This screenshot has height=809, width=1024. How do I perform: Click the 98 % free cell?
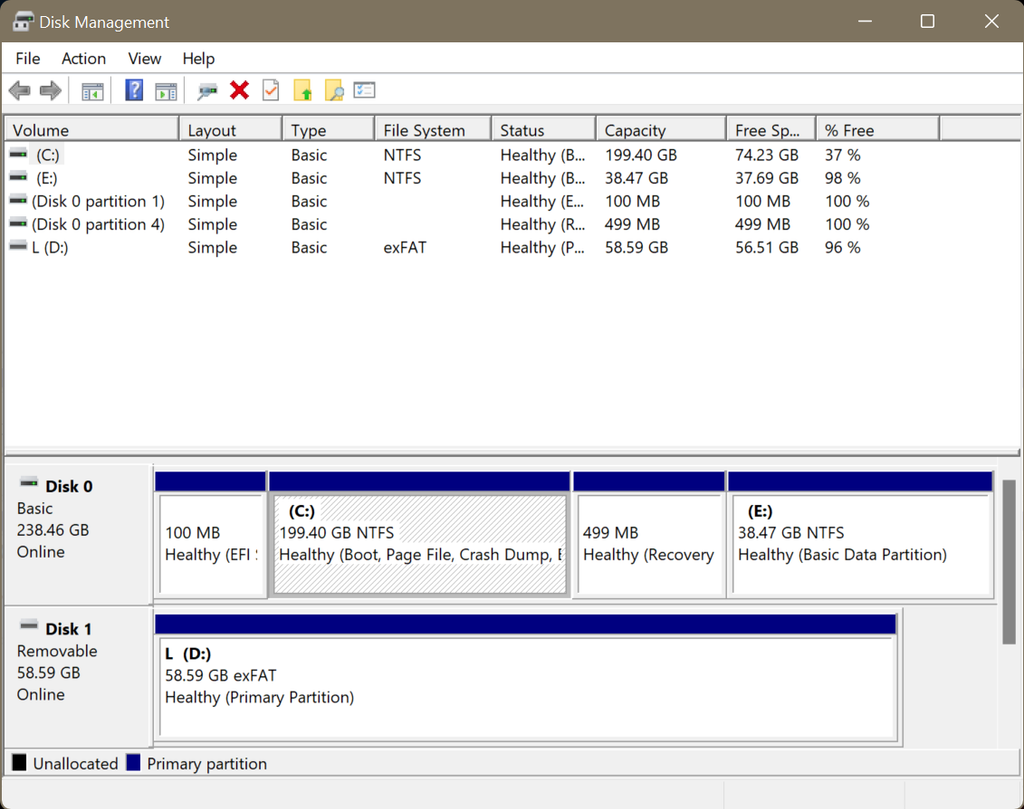(x=842, y=178)
